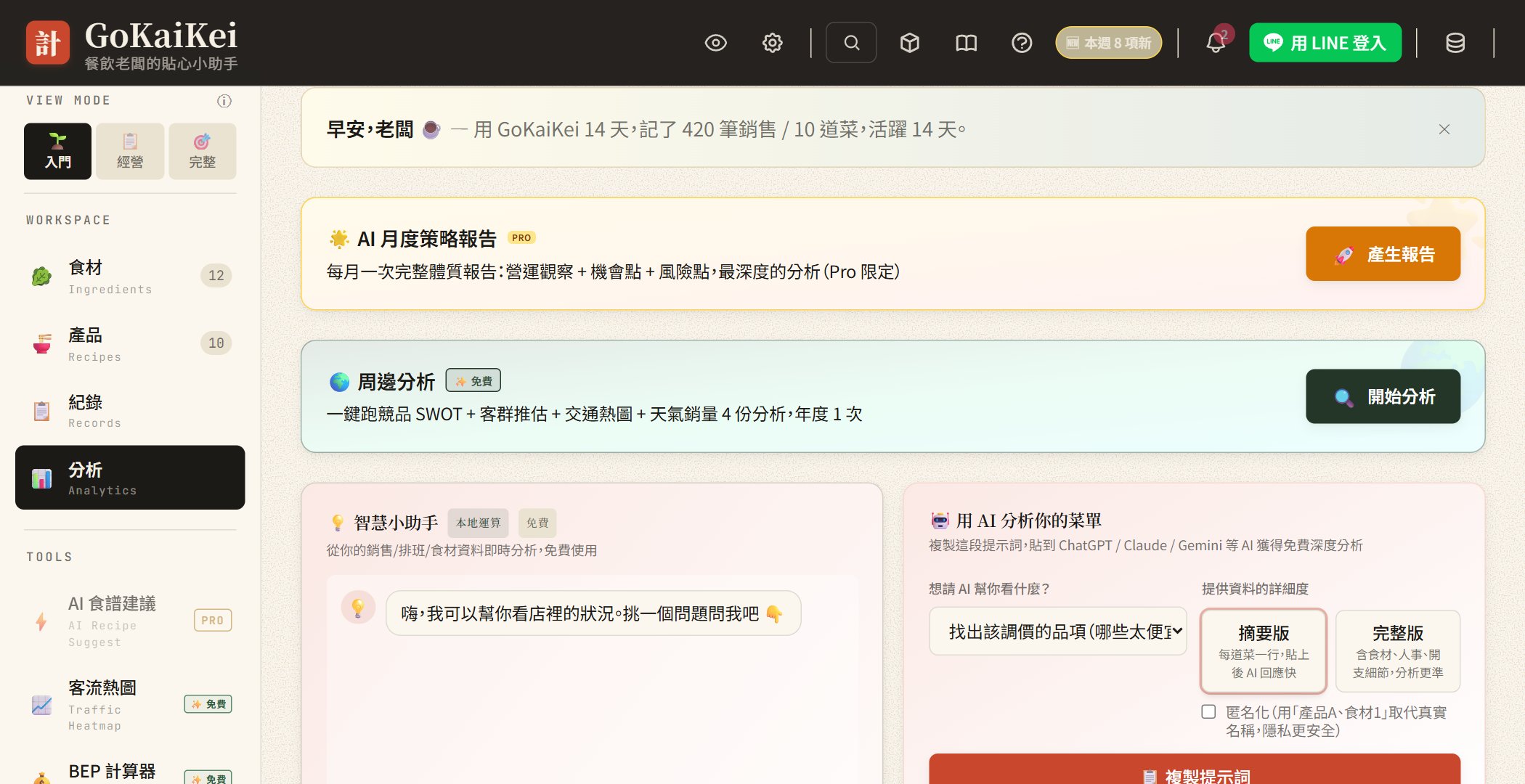This screenshot has width=1525, height=784.
Task: Click globe icon beside 周邊分析
Action: coord(339,382)
